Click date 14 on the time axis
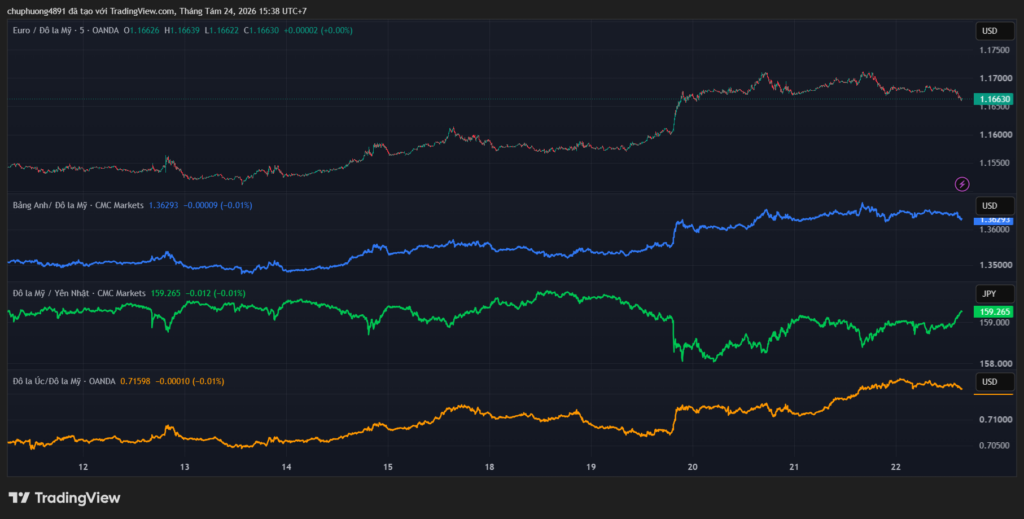This screenshot has width=1024, height=519. 286,467
